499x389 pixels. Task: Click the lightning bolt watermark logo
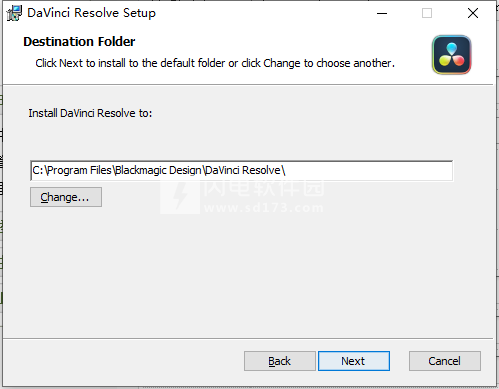point(180,196)
